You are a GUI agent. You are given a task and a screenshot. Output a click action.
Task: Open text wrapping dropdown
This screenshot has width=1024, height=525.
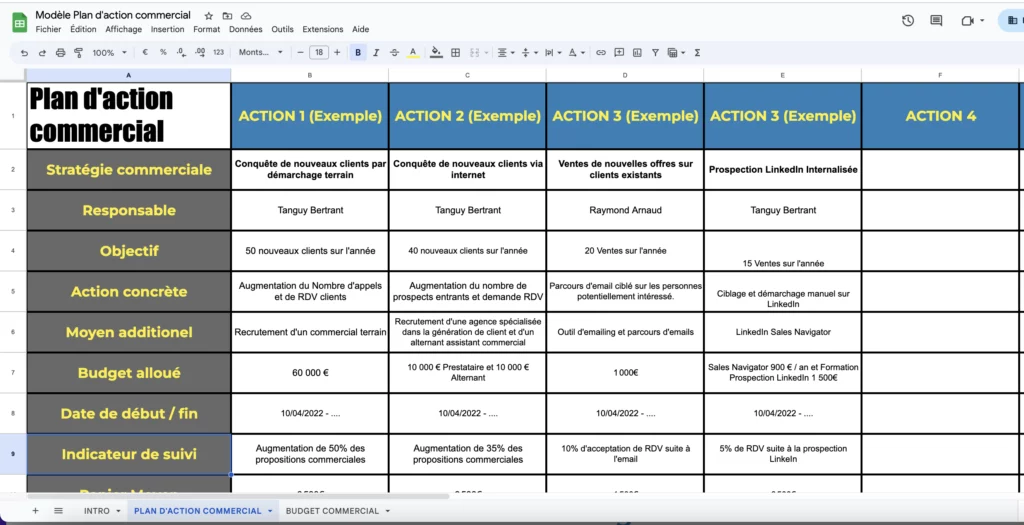552,53
